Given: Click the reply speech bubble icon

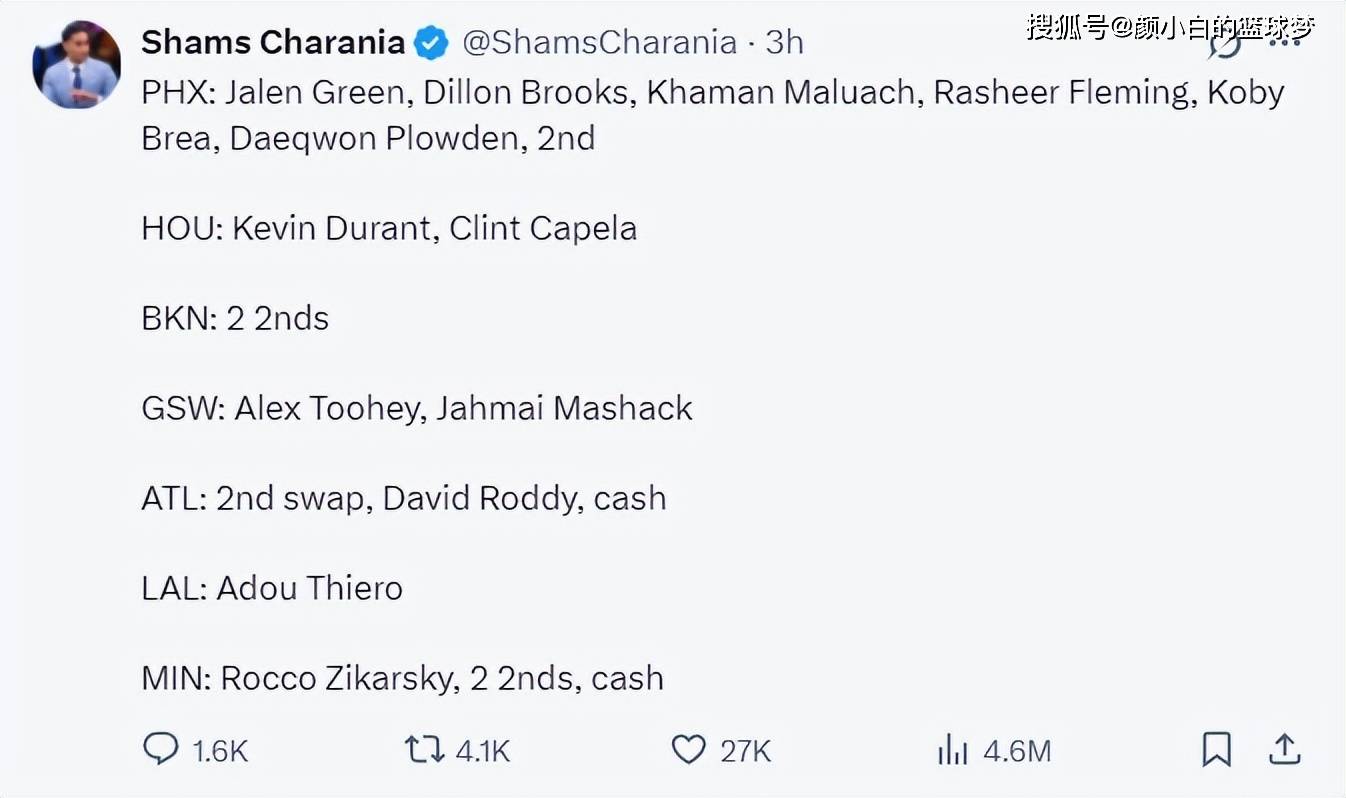Looking at the screenshot, I should pos(160,749).
